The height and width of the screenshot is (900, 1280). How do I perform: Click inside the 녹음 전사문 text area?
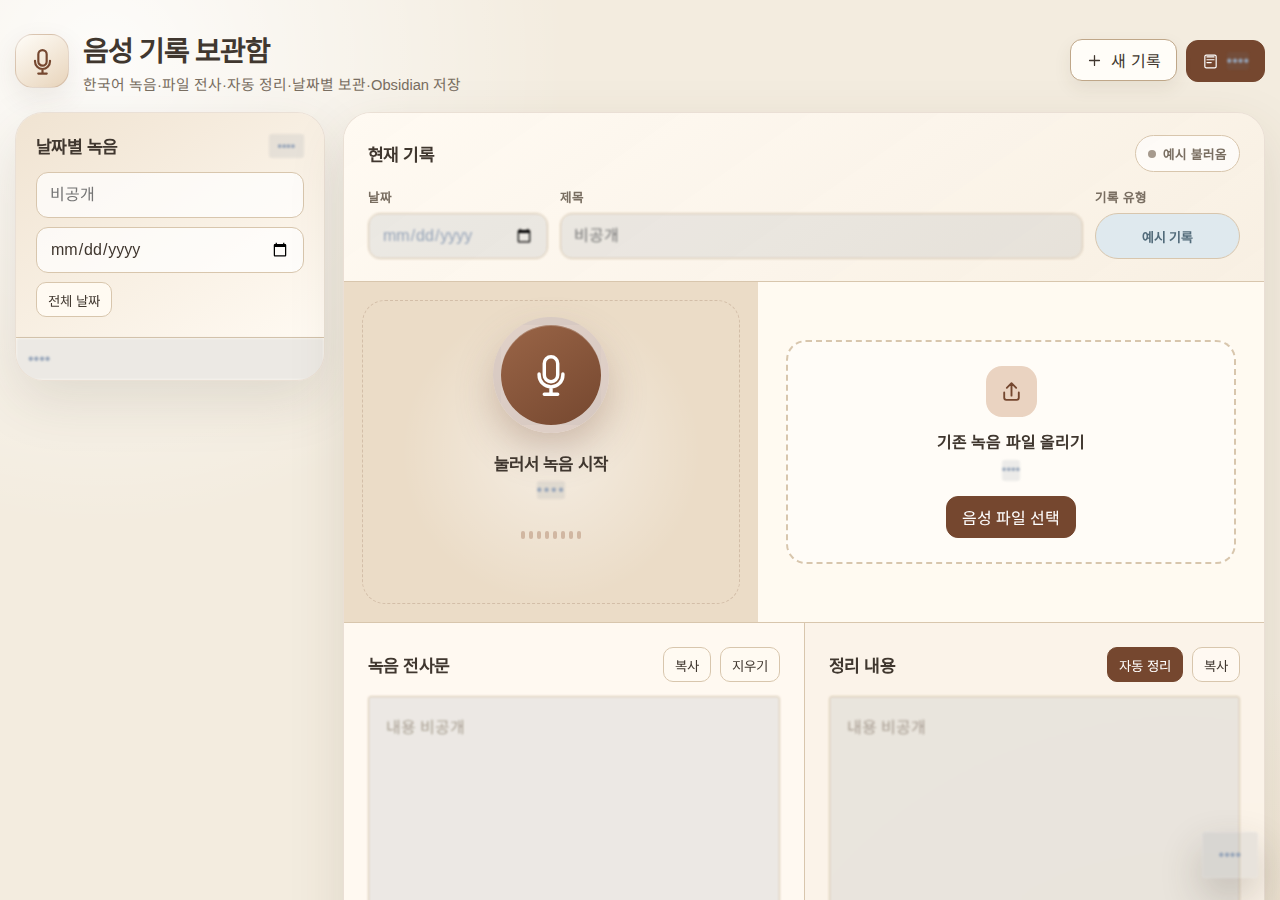tap(574, 798)
